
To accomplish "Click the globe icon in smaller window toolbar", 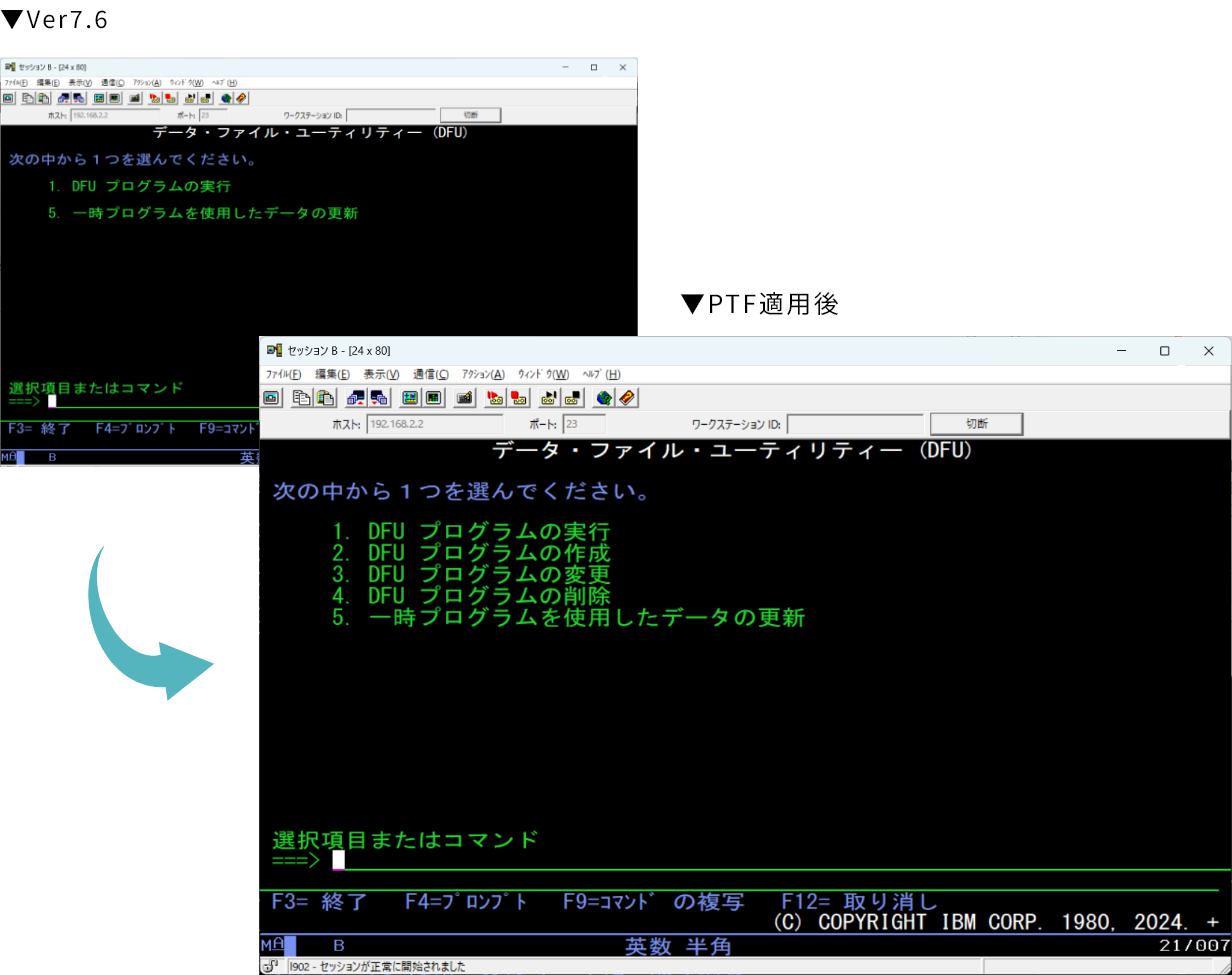I will coord(227,98).
